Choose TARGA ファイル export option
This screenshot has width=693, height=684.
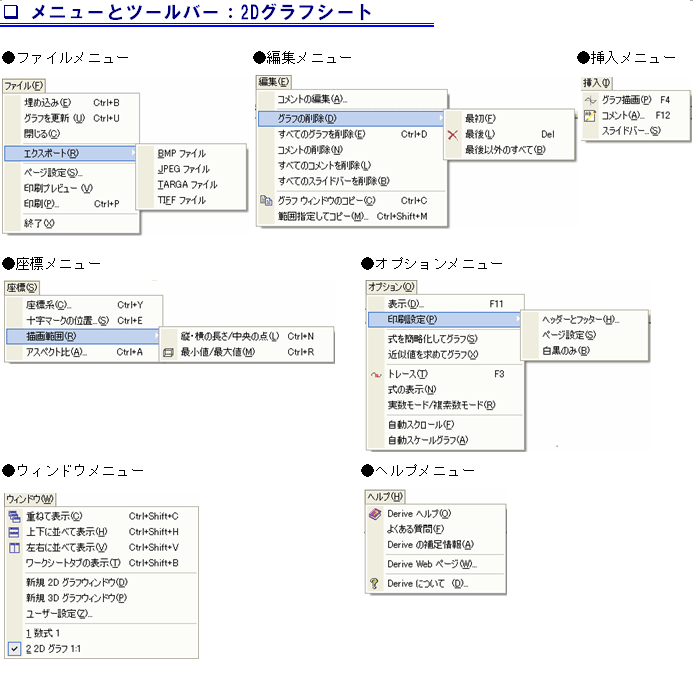[191, 185]
